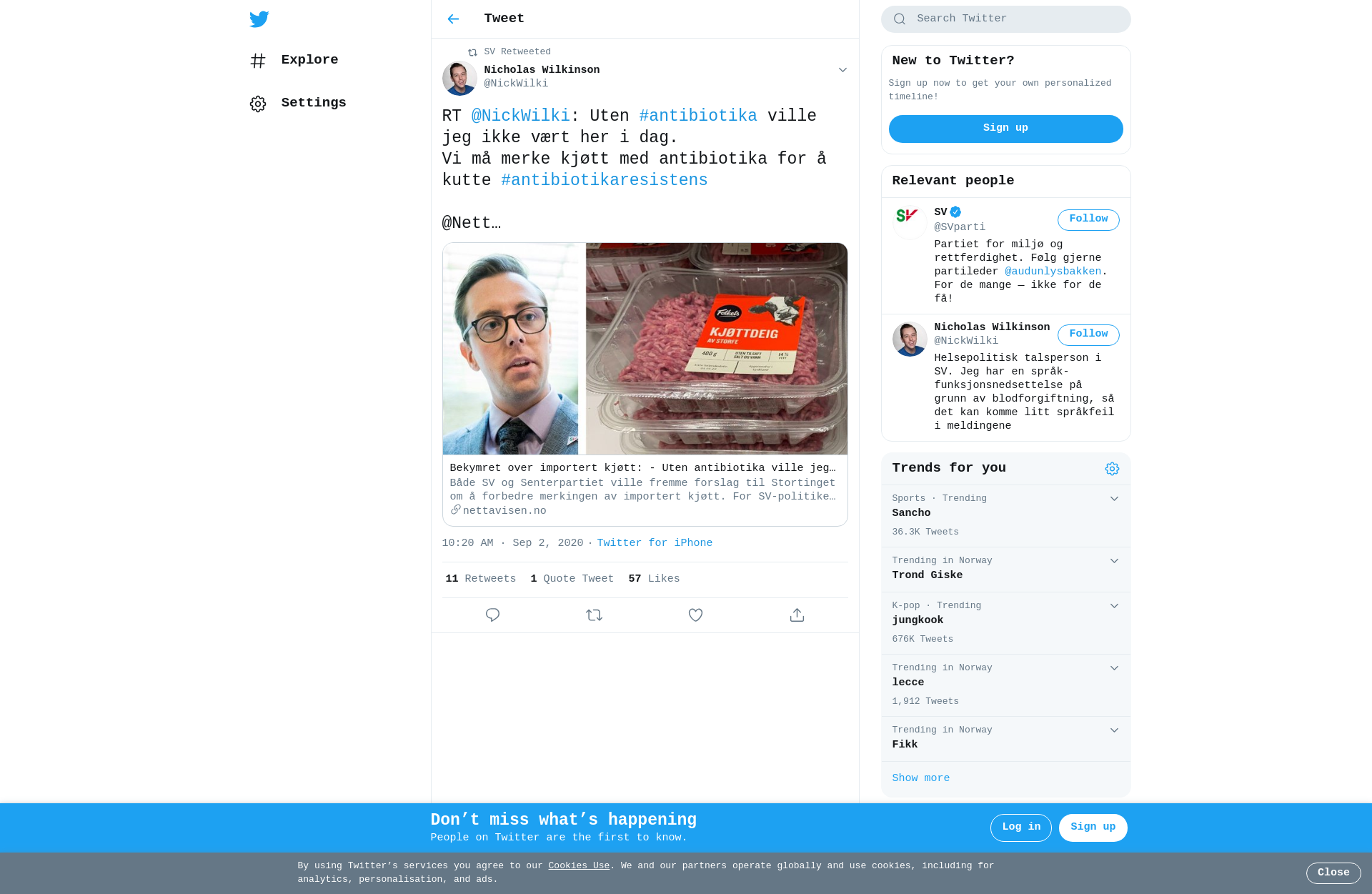Expand options for jungkook trend
This screenshot has height=894, width=1372.
1114,606
